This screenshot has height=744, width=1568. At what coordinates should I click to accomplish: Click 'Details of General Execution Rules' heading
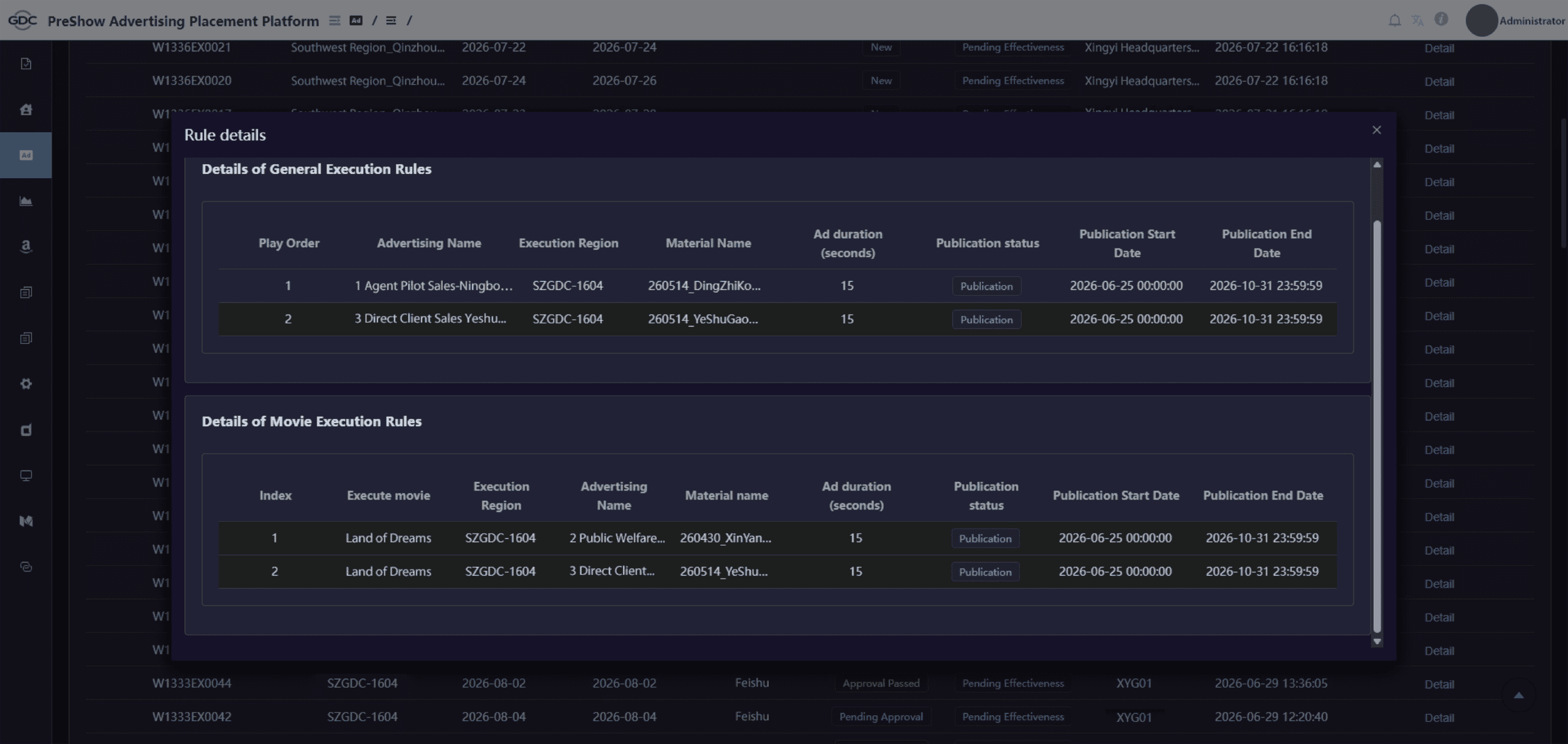click(317, 169)
